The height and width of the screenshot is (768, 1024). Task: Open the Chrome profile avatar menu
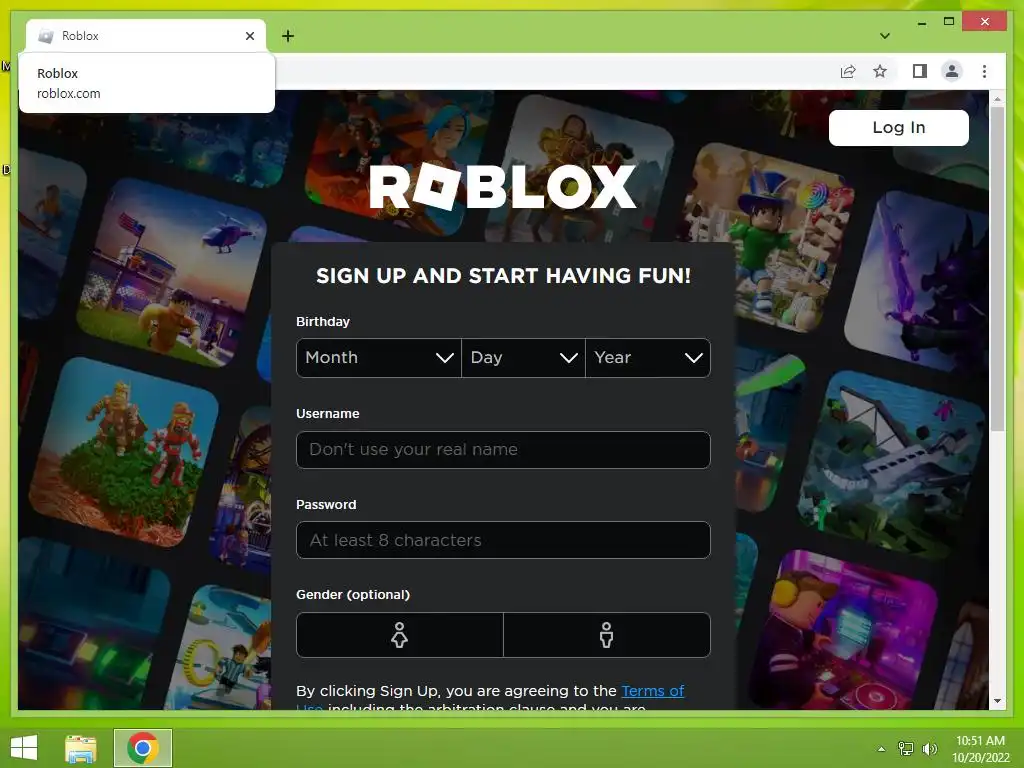(x=952, y=71)
